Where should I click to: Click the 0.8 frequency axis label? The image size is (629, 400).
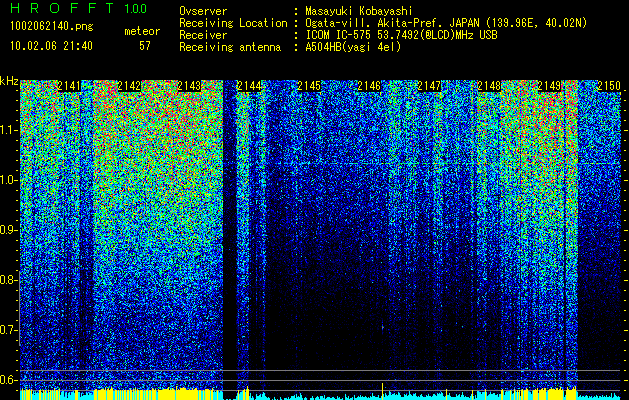click(x=9, y=280)
